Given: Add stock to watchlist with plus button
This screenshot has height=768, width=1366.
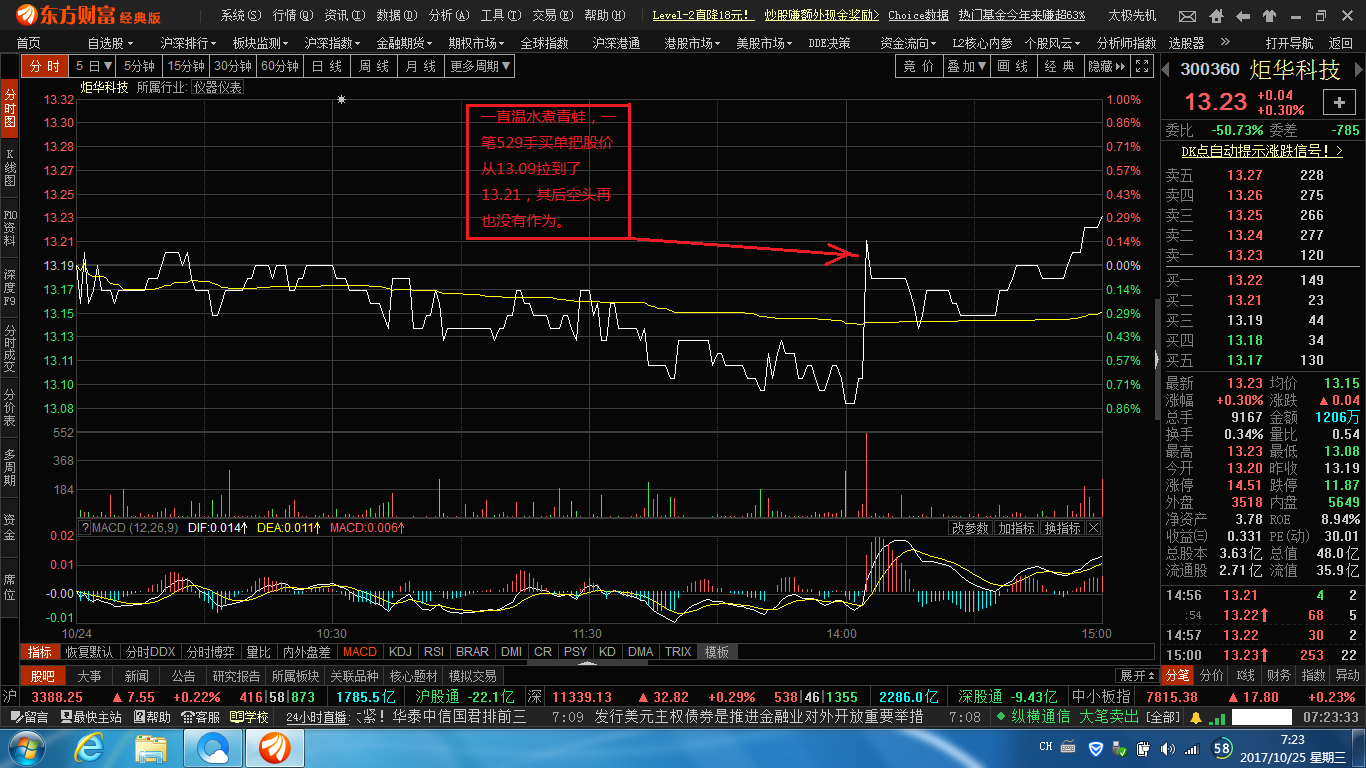Looking at the screenshot, I should click(x=1339, y=102).
